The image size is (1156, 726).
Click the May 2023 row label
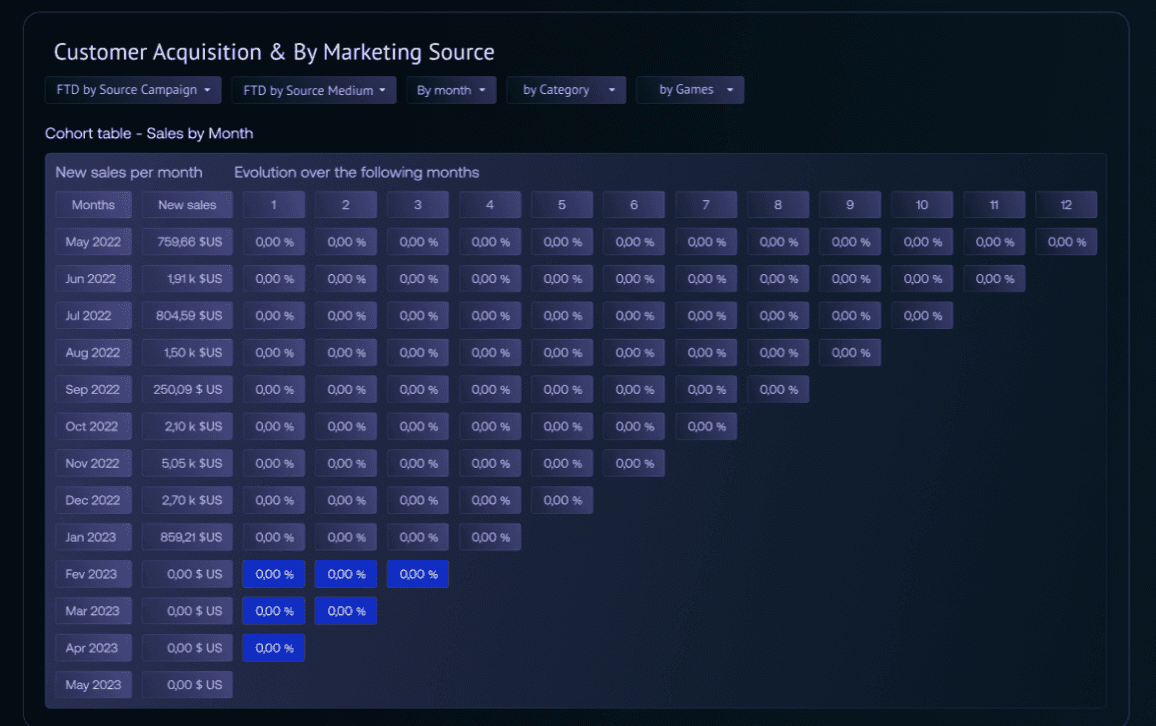tap(94, 685)
